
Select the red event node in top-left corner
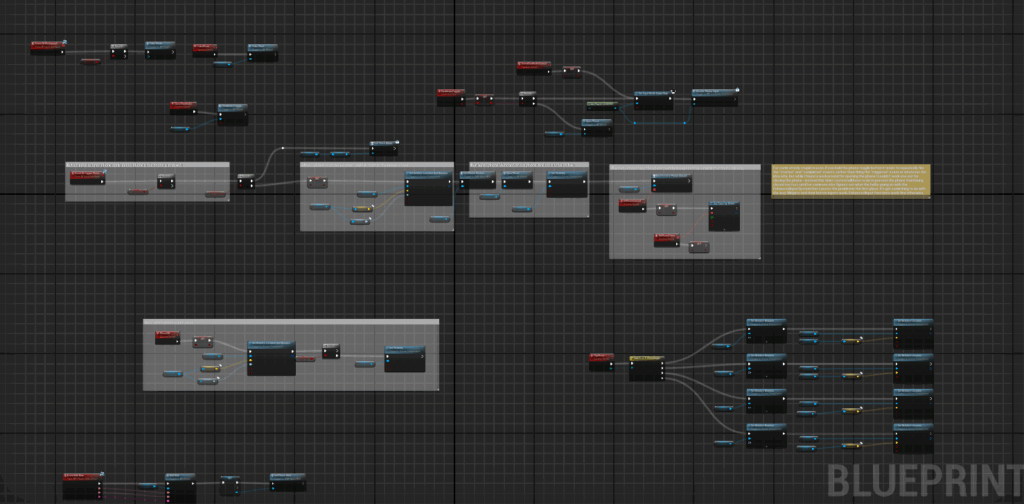click(47, 47)
